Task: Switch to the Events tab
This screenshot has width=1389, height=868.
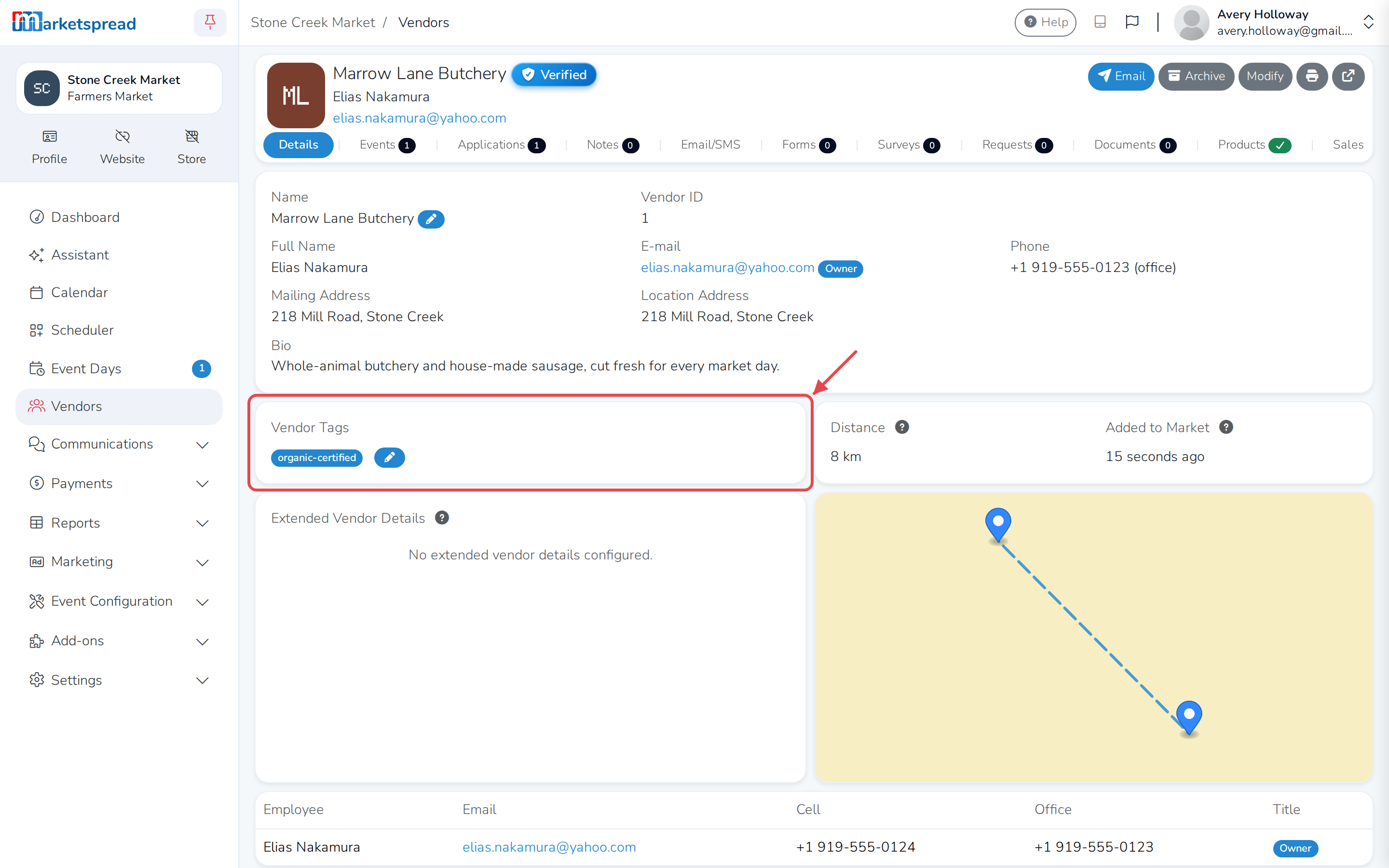Action: coord(387,145)
